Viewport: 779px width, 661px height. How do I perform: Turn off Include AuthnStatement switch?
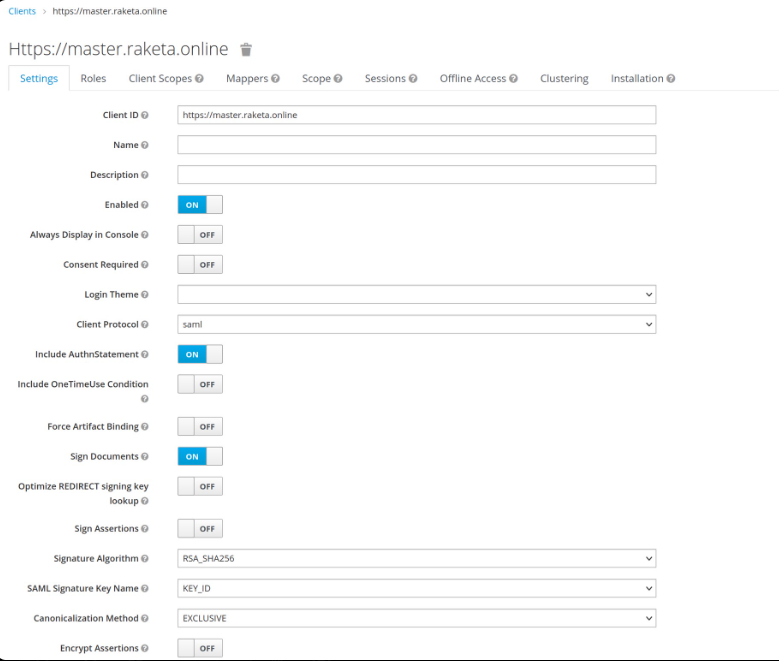pos(200,354)
